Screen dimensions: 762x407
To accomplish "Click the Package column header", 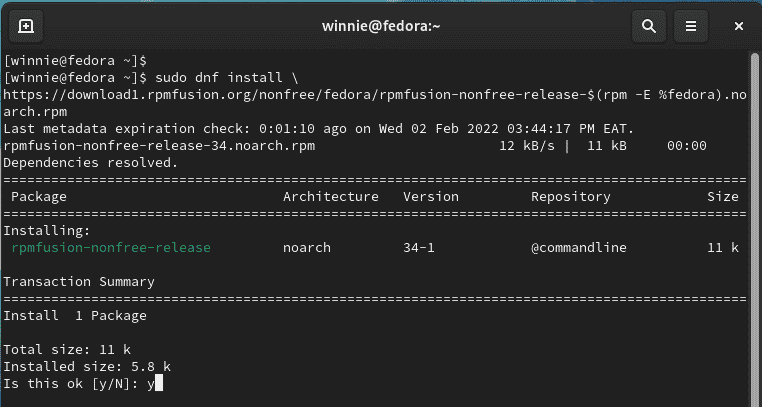I will tap(39, 197).
